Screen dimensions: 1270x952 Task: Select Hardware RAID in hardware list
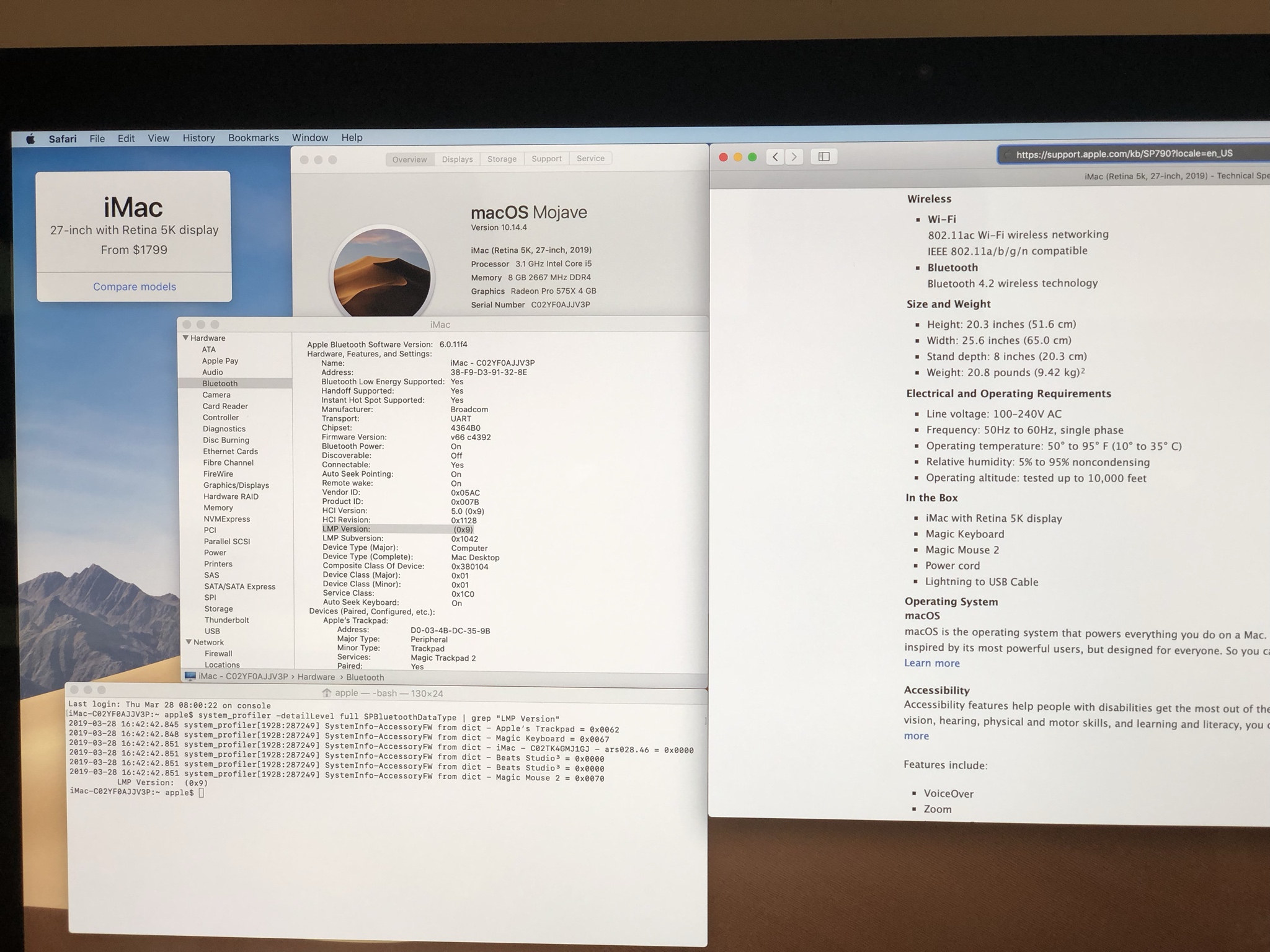(231, 496)
